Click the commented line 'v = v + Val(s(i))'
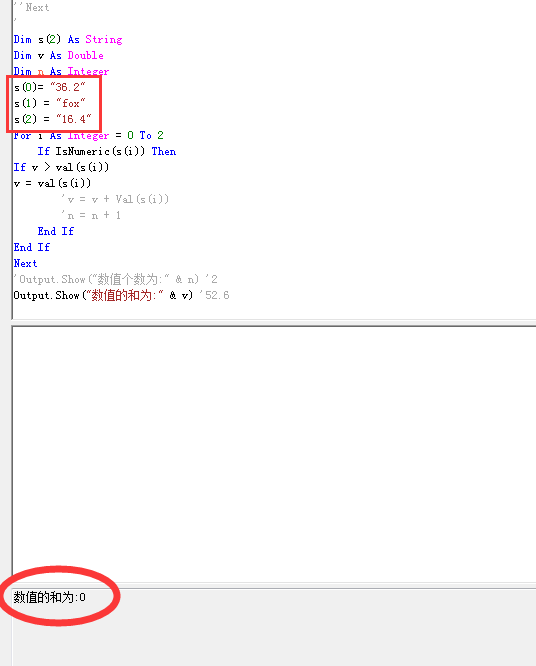This screenshot has height=666, width=536. 115,199
